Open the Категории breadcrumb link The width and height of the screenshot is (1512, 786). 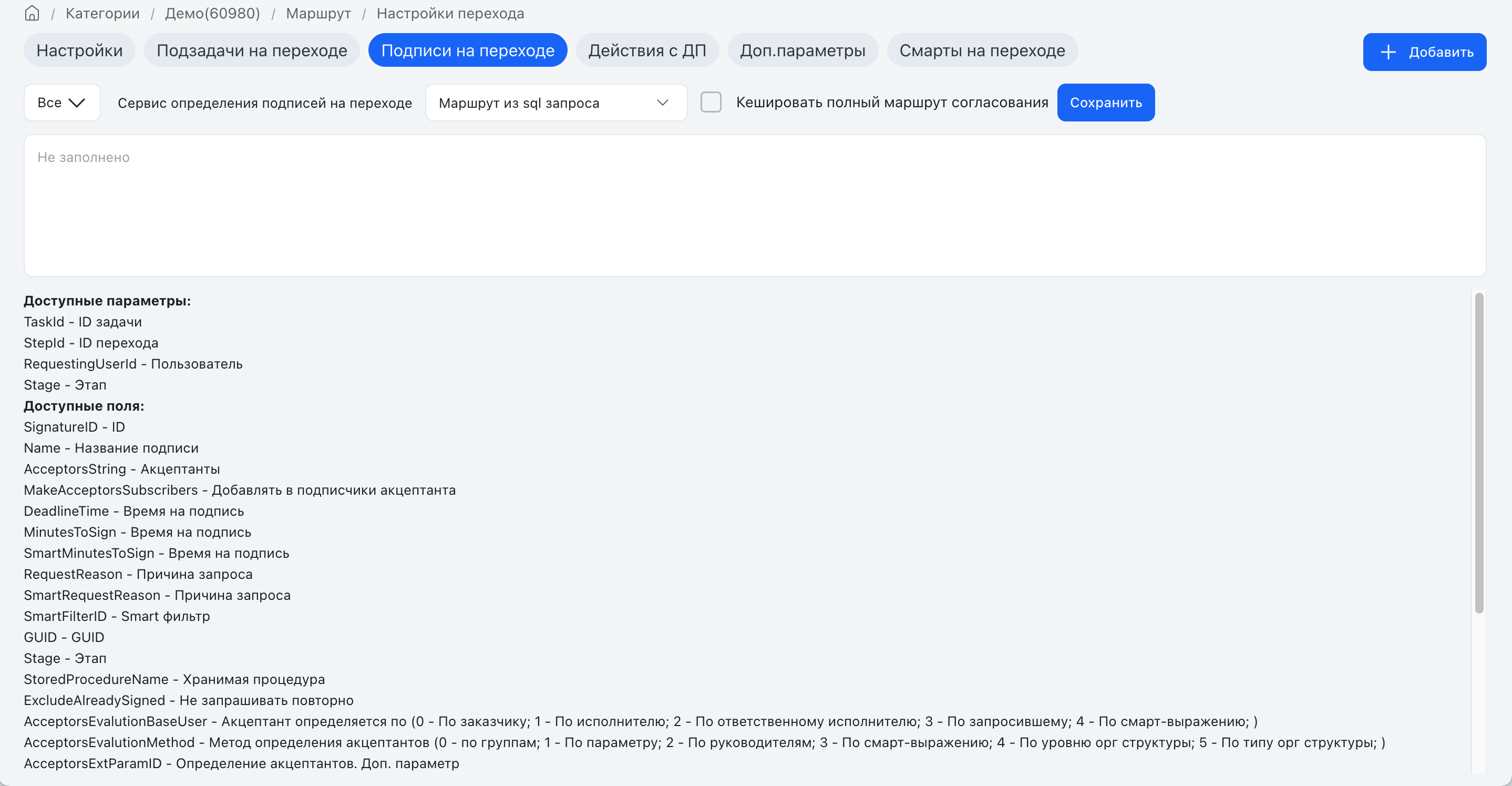pyautogui.click(x=102, y=13)
